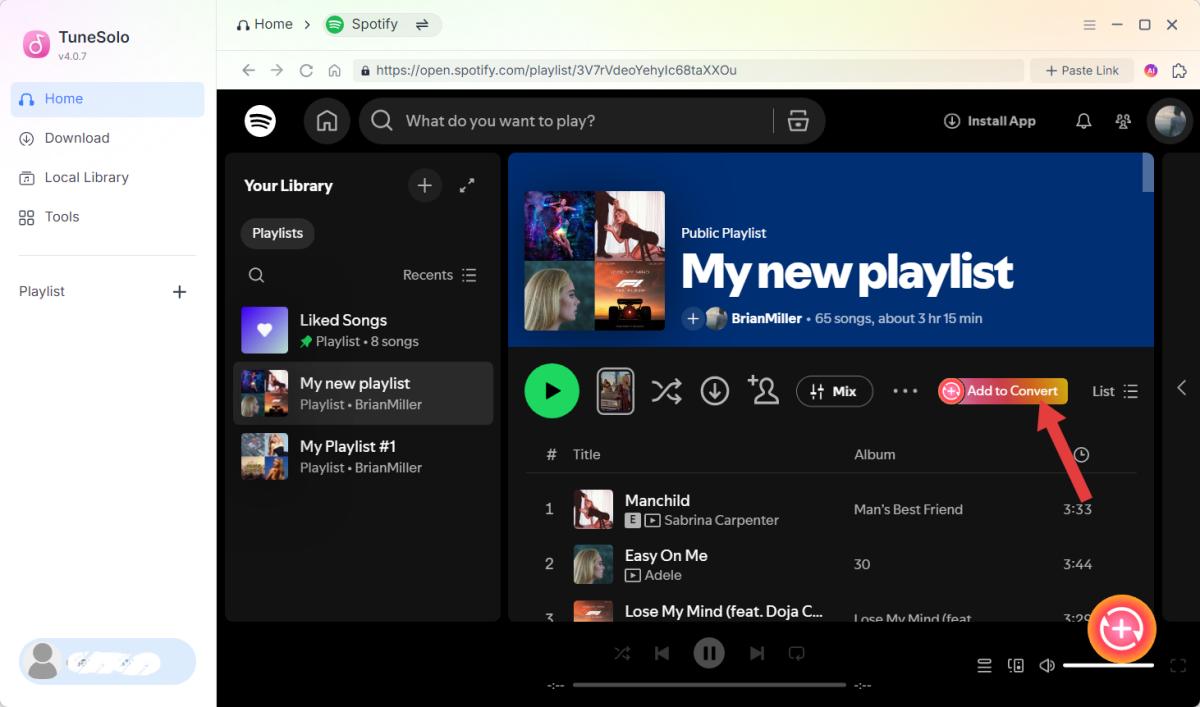Open the extensions puzzle icon
This screenshot has height=707, width=1200.
pos(1179,70)
